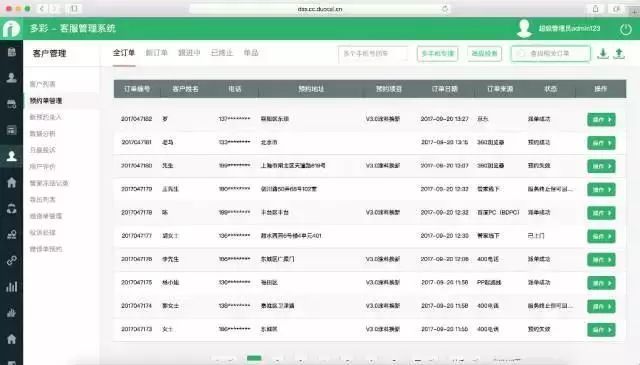Open the calendar table icon in dark sidebar
640x365 pixels.
[11, 130]
